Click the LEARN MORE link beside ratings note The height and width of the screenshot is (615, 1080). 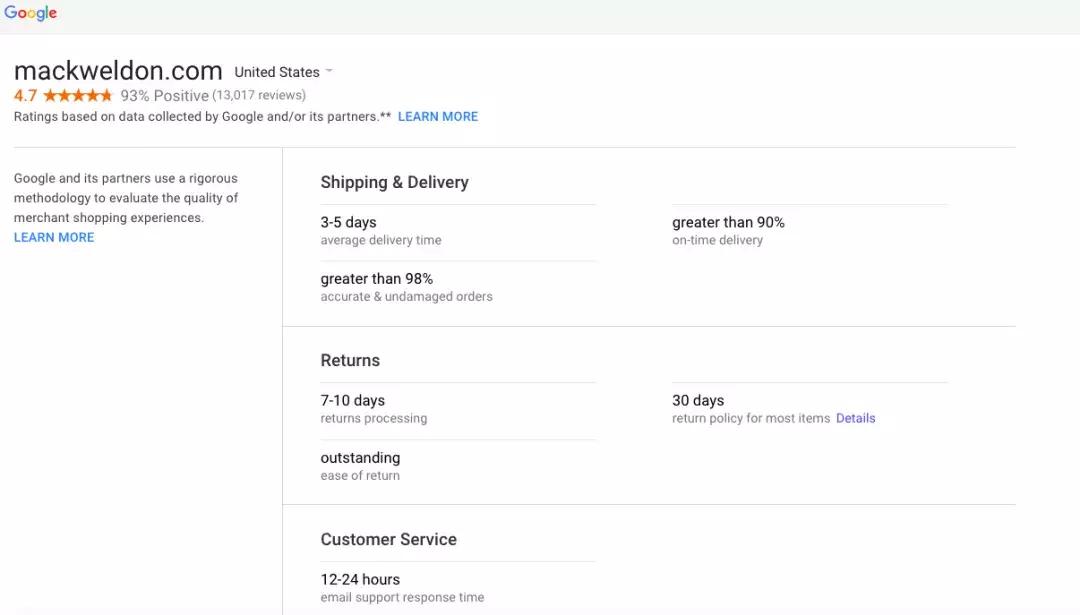pos(438,117)
